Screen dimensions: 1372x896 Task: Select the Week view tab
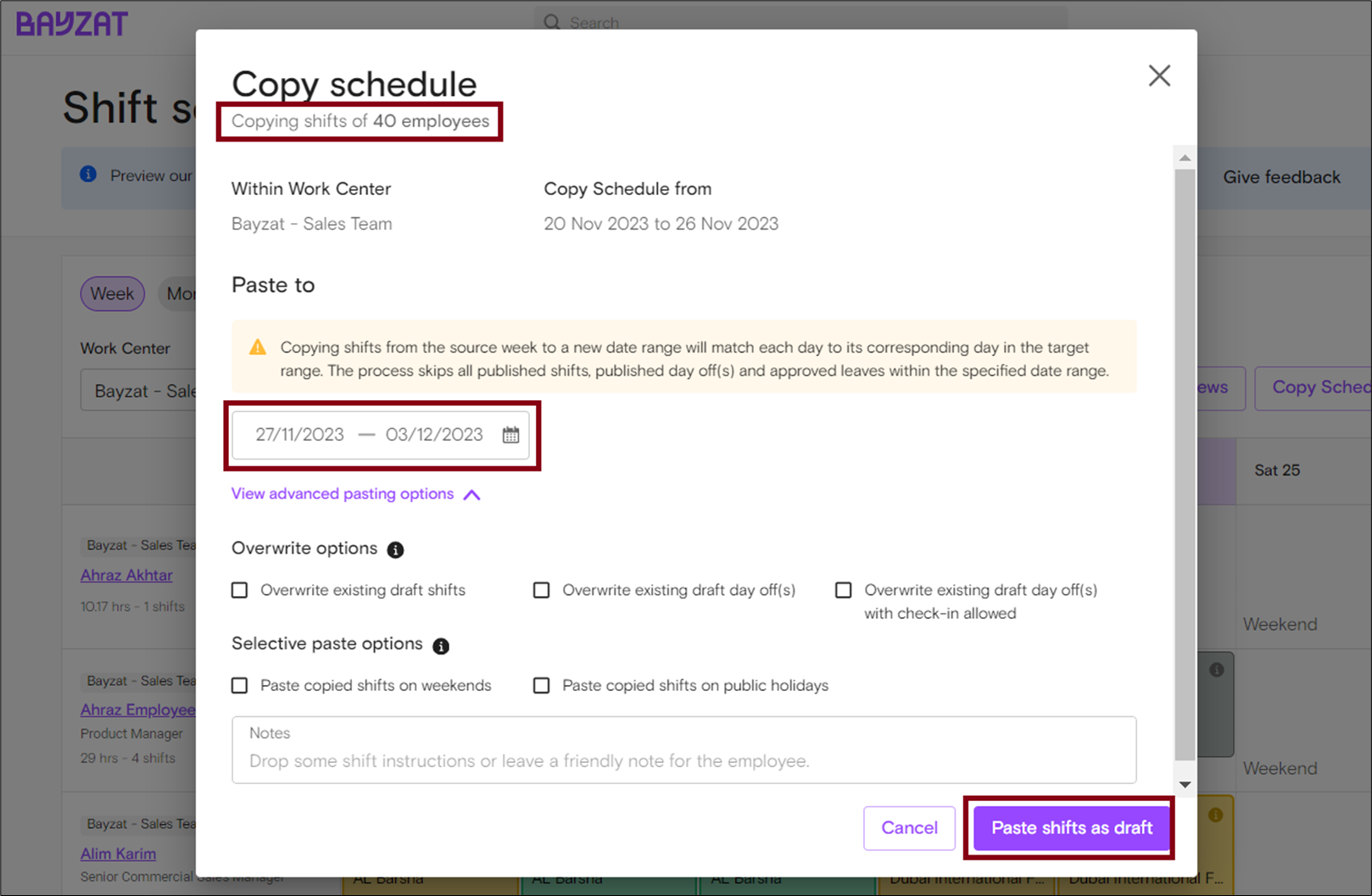tap(112, 294)
